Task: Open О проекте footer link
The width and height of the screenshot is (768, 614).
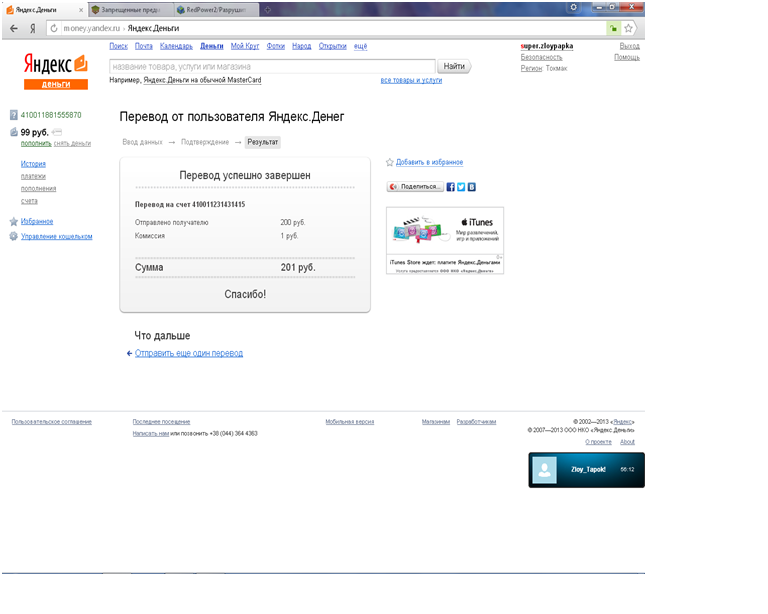Action: (x=599, y=442)
